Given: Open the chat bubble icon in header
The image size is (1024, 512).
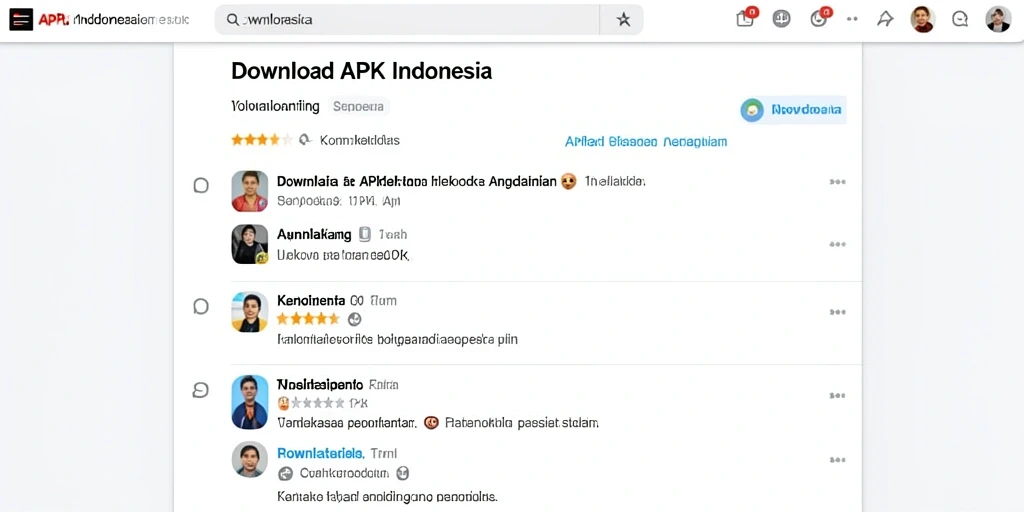Looking at the screenshot, I should point(959,20).
